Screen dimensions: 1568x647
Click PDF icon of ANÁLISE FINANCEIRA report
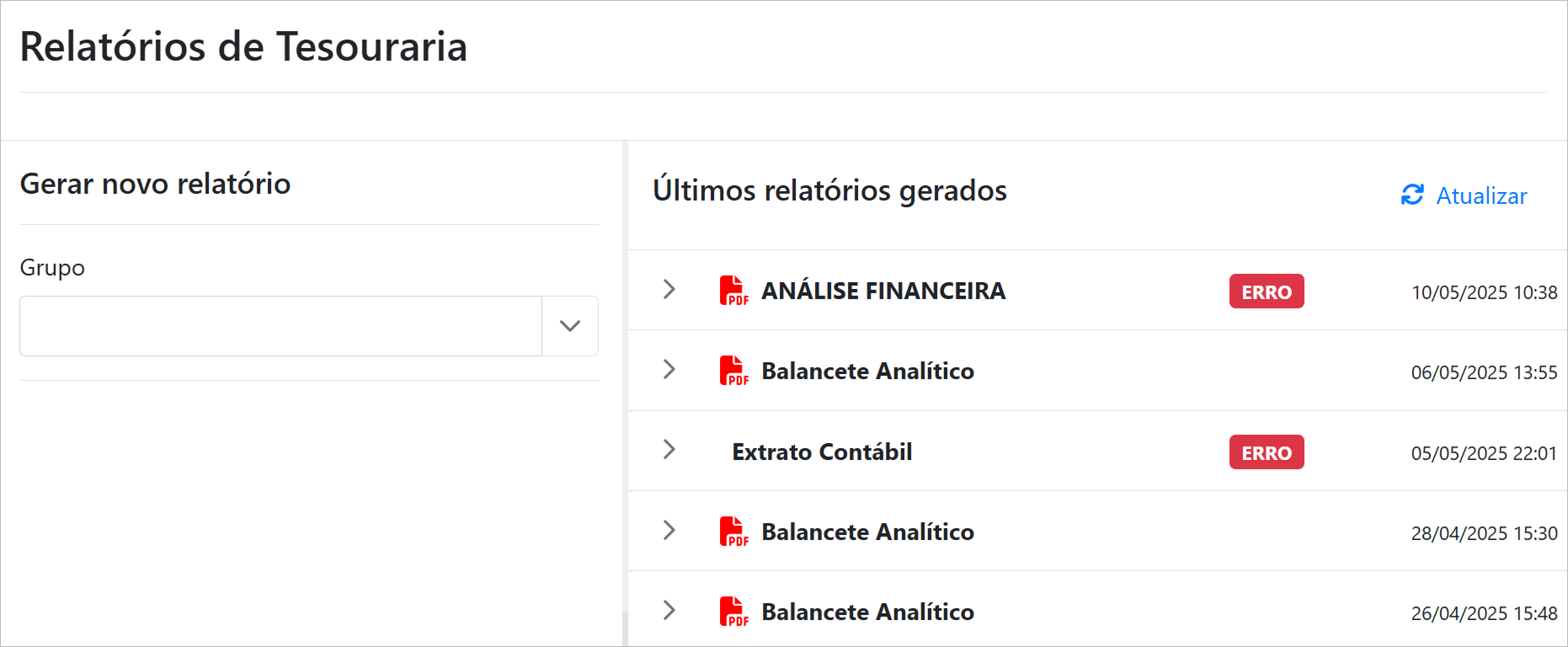(733, 291)
